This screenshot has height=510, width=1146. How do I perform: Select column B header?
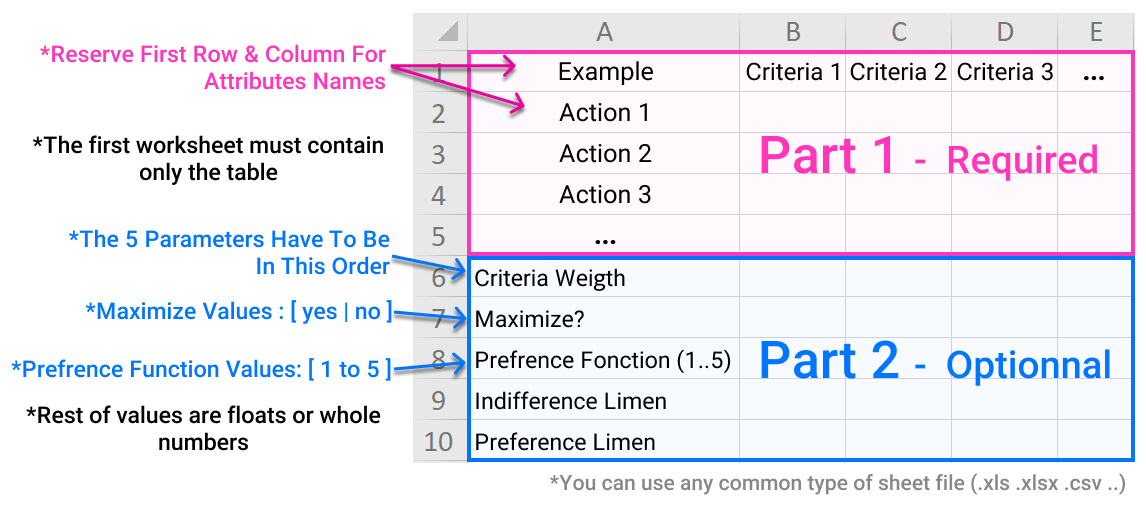(793, 32)
